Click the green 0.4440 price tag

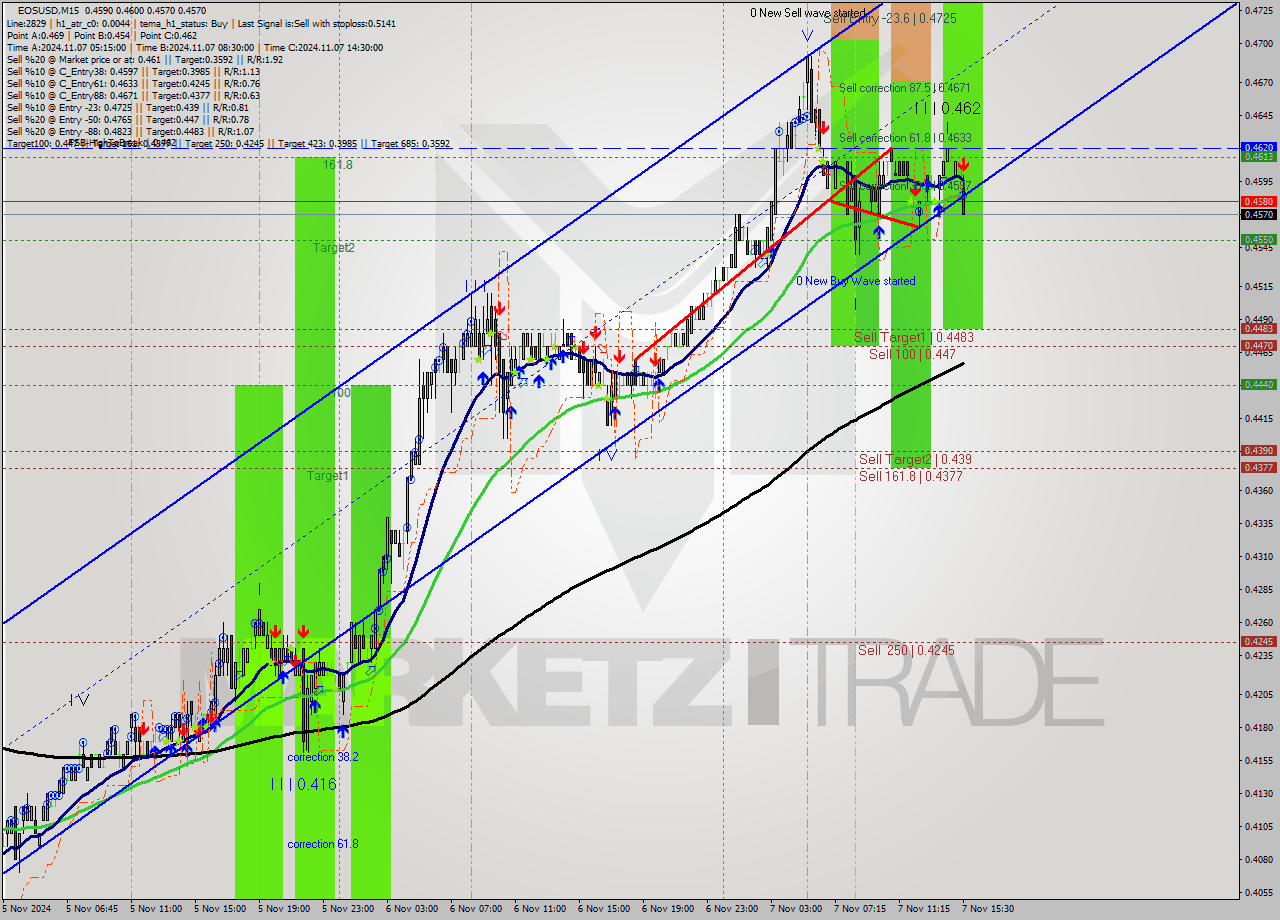click(1257, 384)
